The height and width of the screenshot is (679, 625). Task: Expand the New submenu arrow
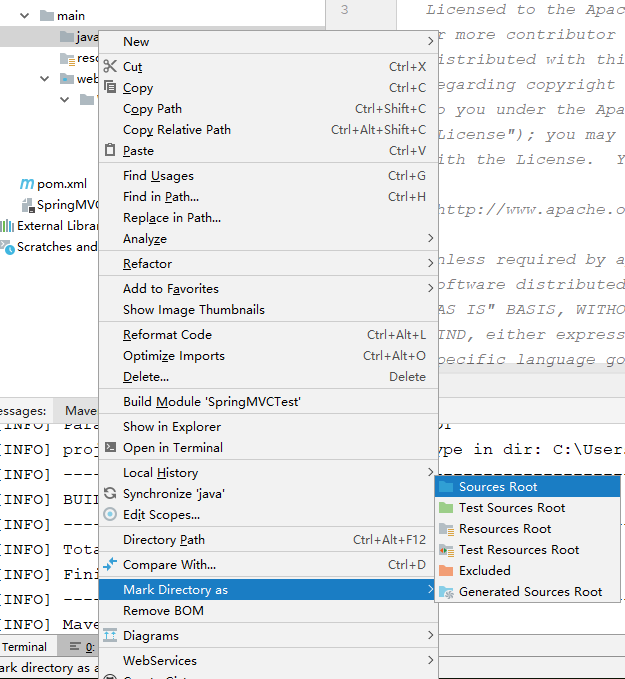click(430, 41)
